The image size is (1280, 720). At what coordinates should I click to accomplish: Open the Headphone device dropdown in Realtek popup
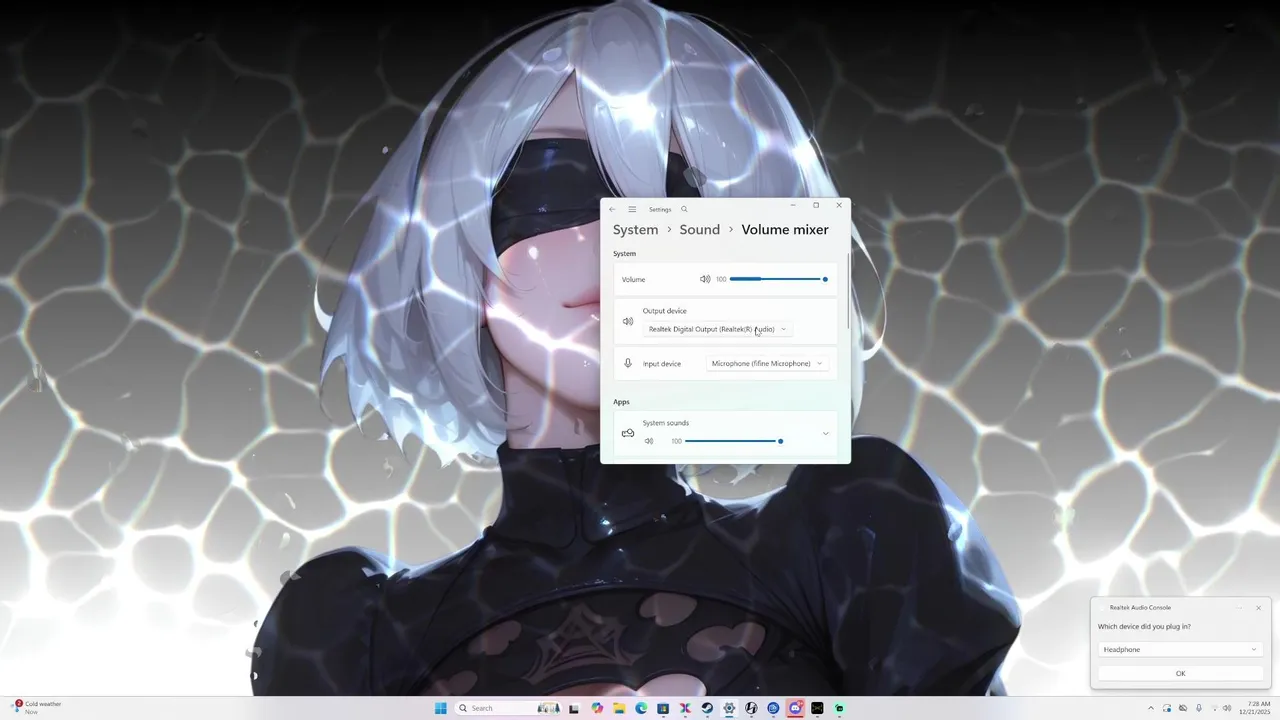click(1180, 649)
